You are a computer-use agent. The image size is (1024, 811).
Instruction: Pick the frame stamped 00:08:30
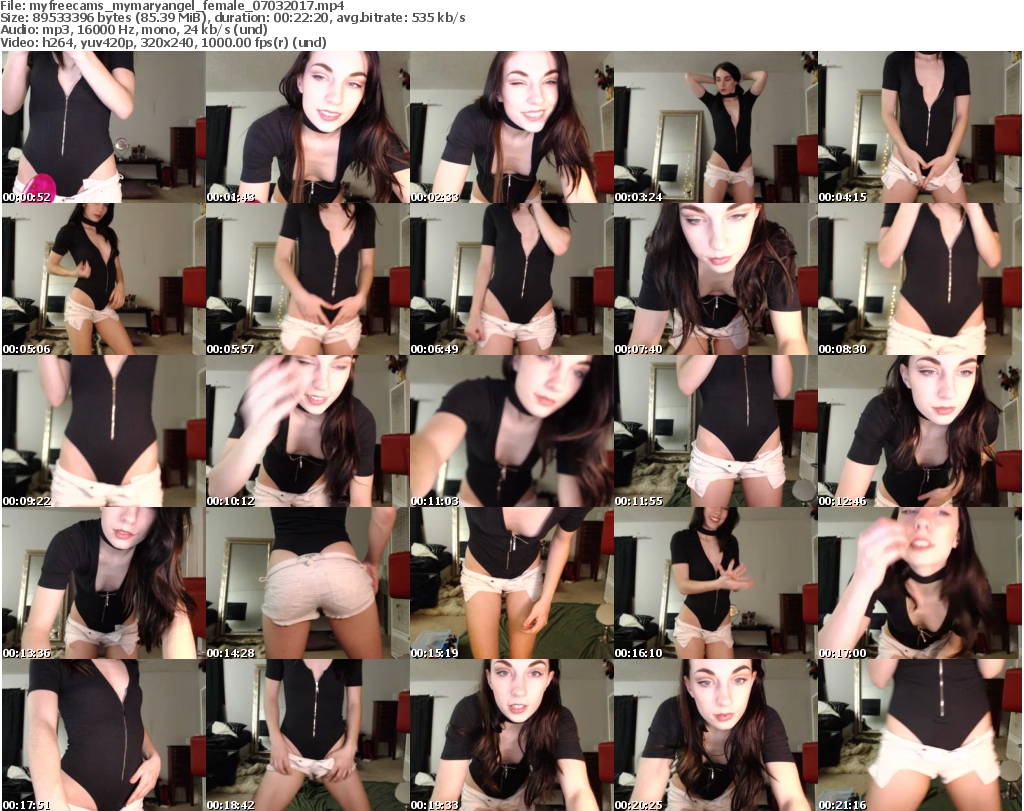tap(920, 279)
